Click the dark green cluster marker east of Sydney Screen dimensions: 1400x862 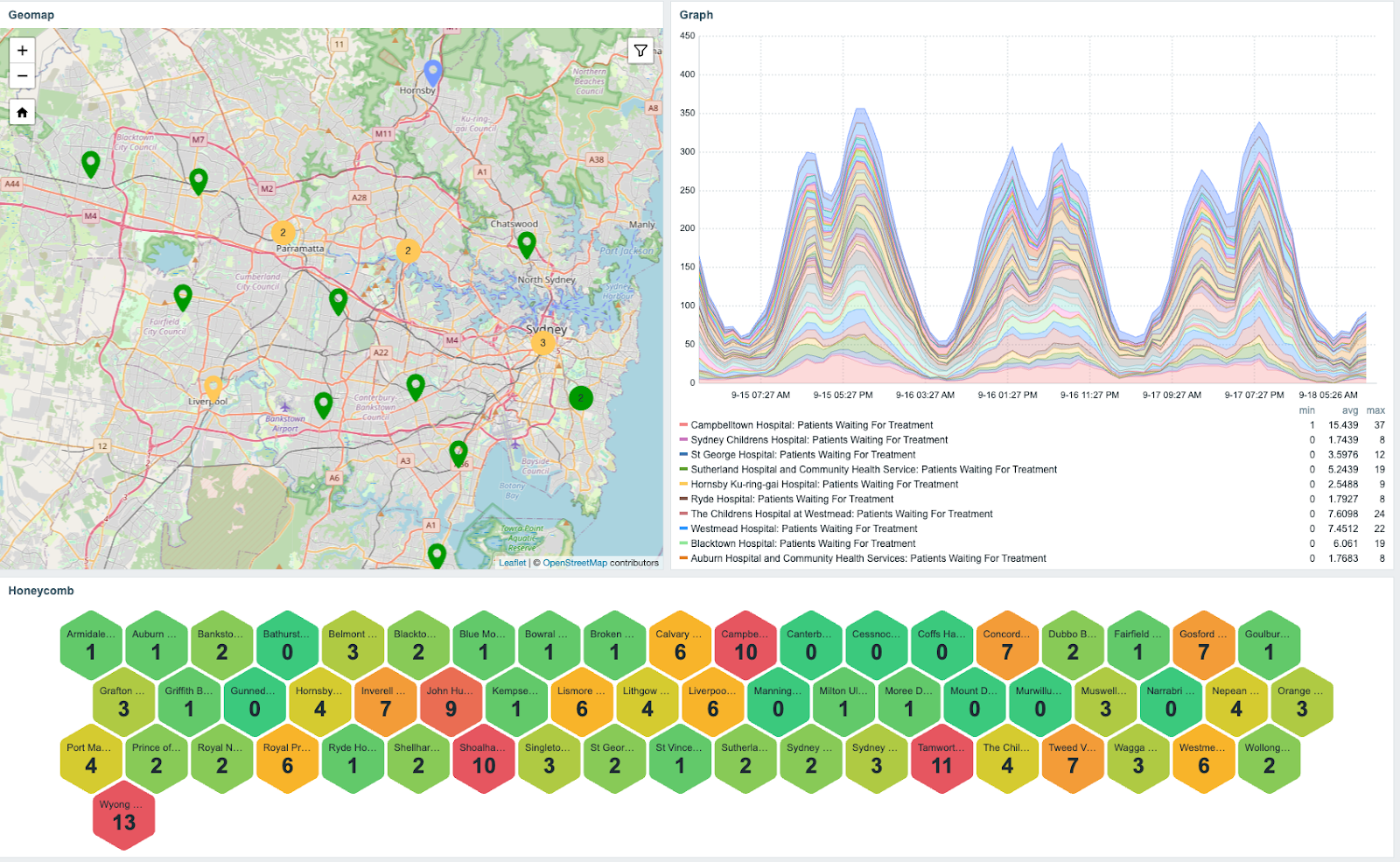[580, 398]
